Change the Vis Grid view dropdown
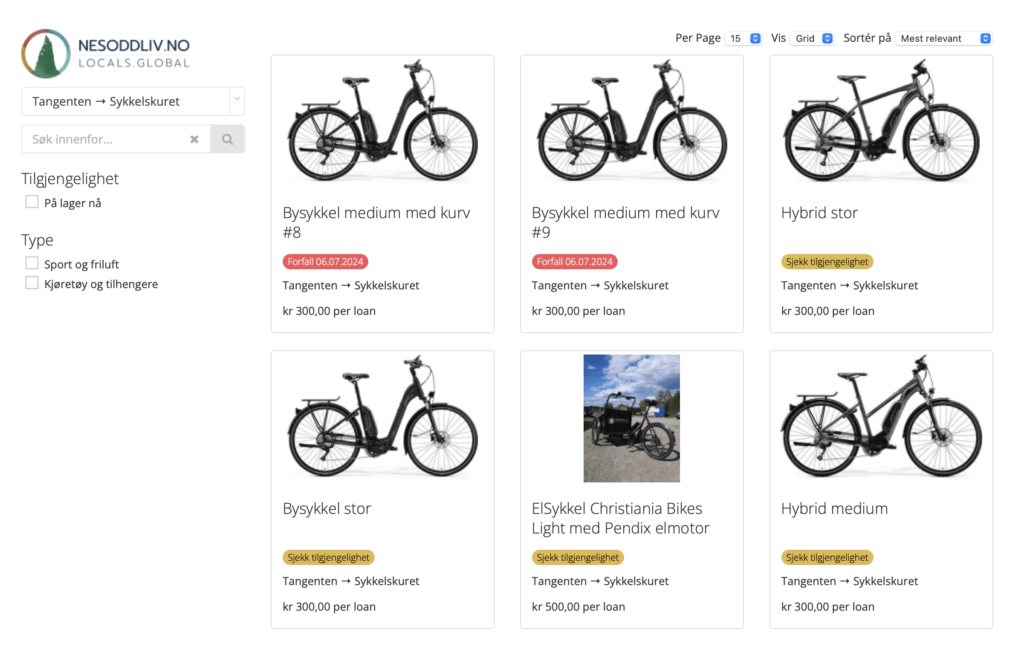This screenshot has width=1024, height=652. [812, 39]
